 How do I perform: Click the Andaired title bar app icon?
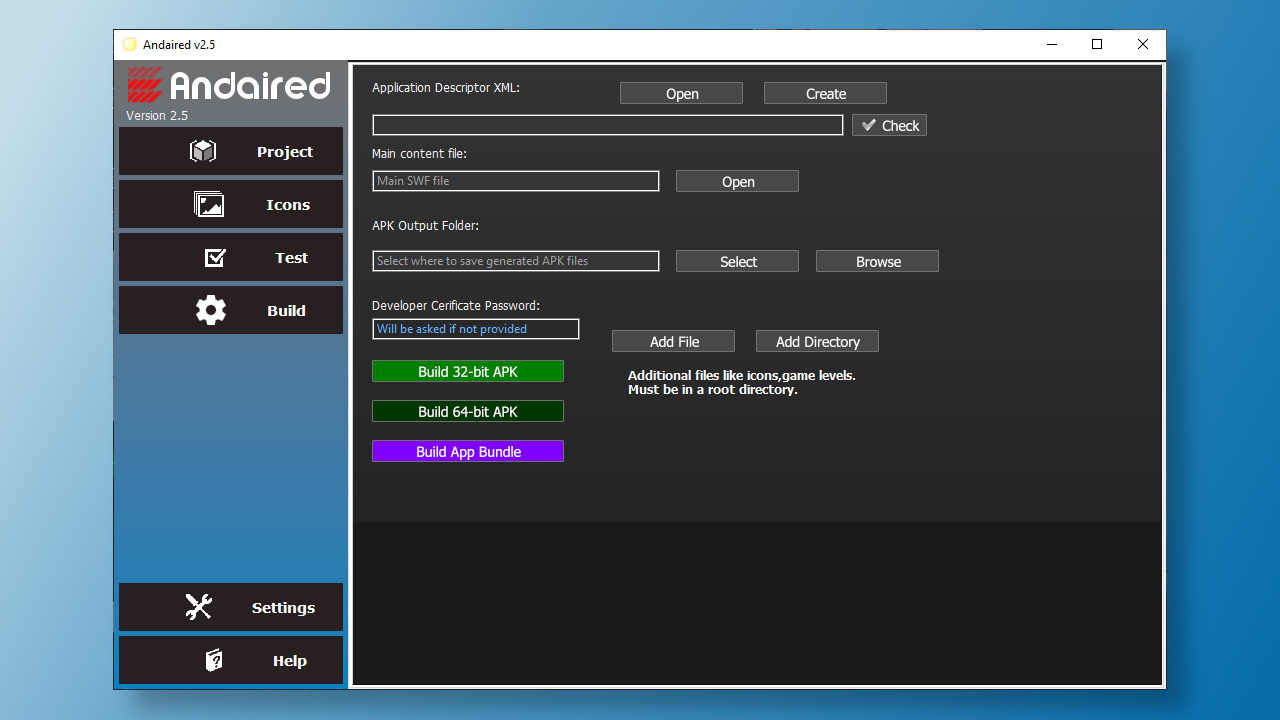coord(129,44)
